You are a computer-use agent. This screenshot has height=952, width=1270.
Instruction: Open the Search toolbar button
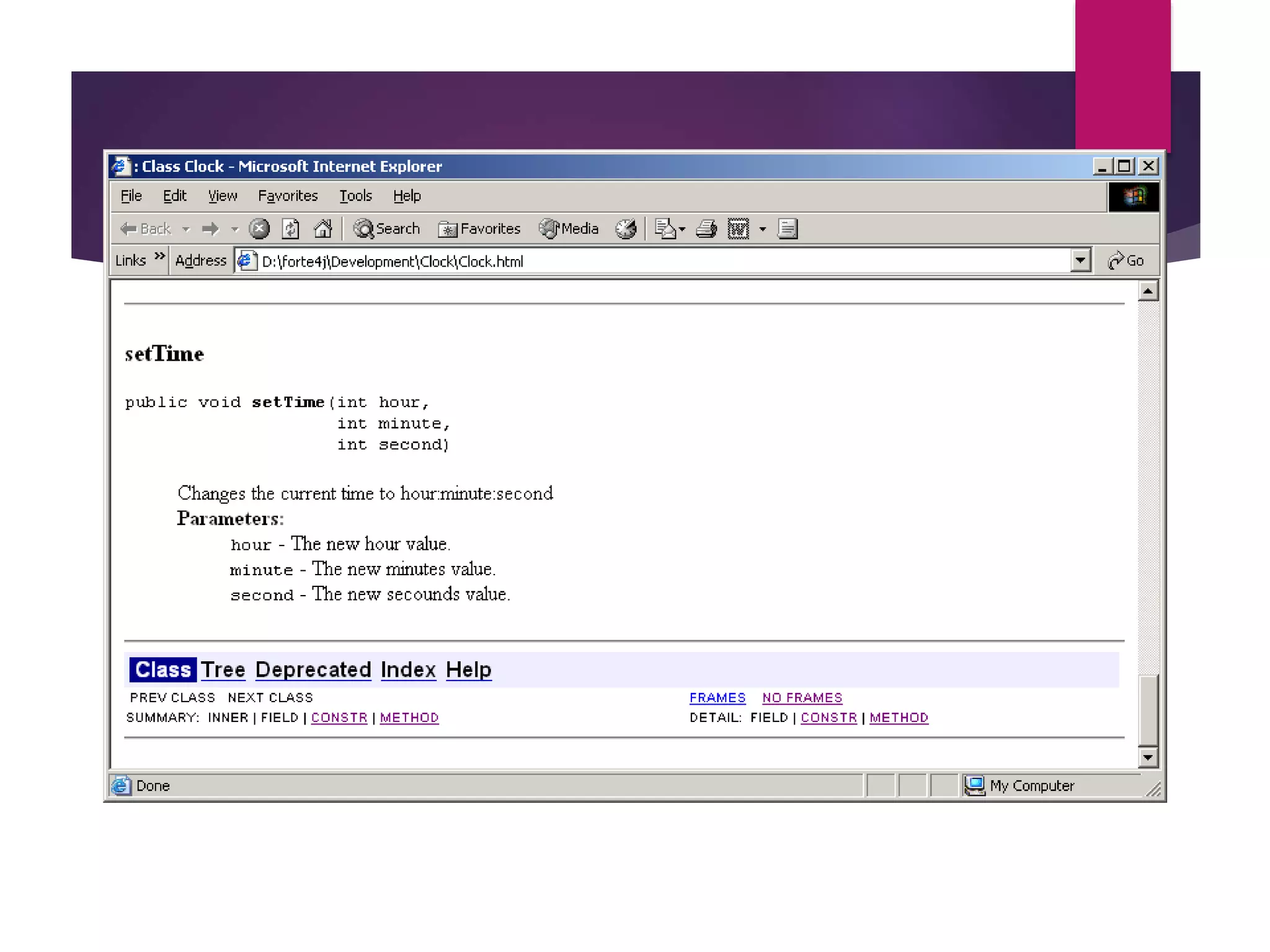pos(386,229)
